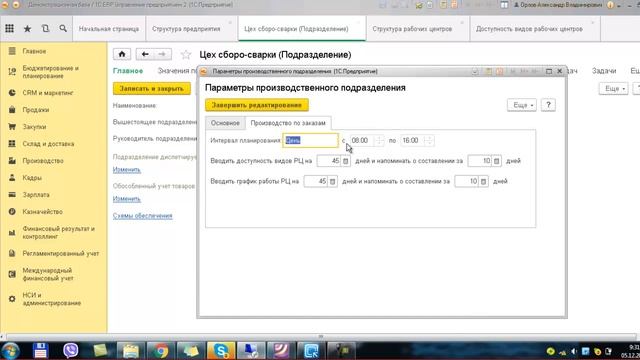640x360 pixels.
Task: Open Склад и доставка section
Action: click(x=48, y=144)
